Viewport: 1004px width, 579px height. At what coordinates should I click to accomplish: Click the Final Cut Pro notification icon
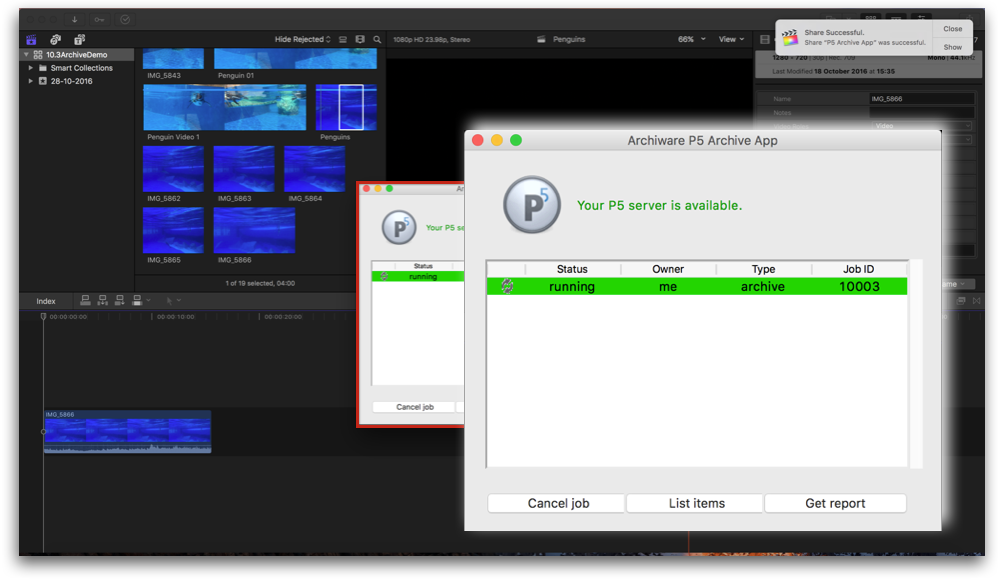click(790, 37)
